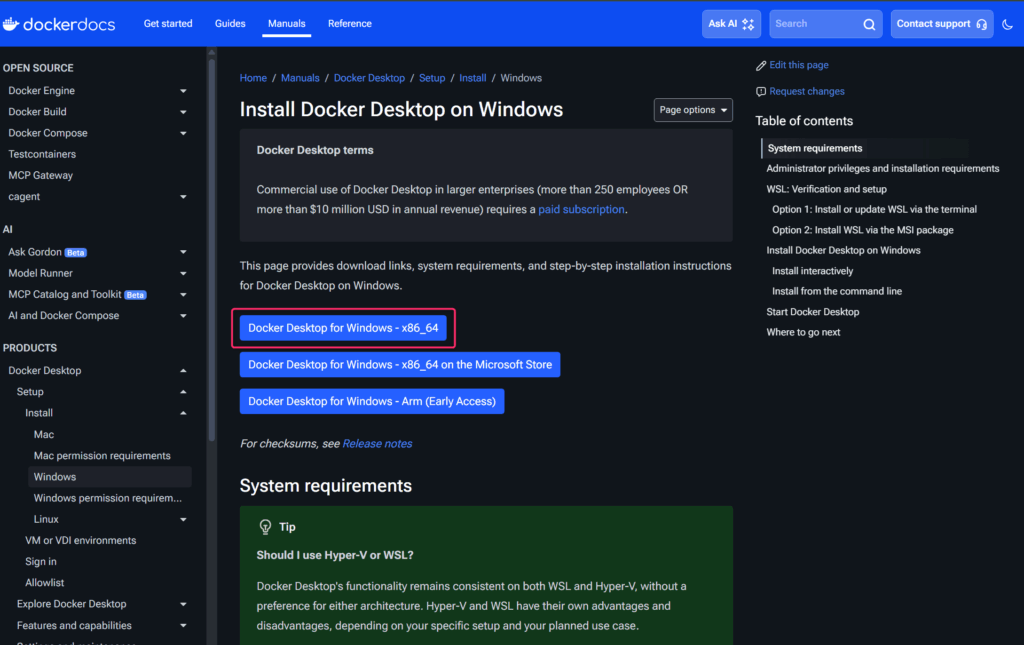Click the Ask AI sparkle button
The width and height of the screenshot is (1024, 645).
[x=732, y=24]
